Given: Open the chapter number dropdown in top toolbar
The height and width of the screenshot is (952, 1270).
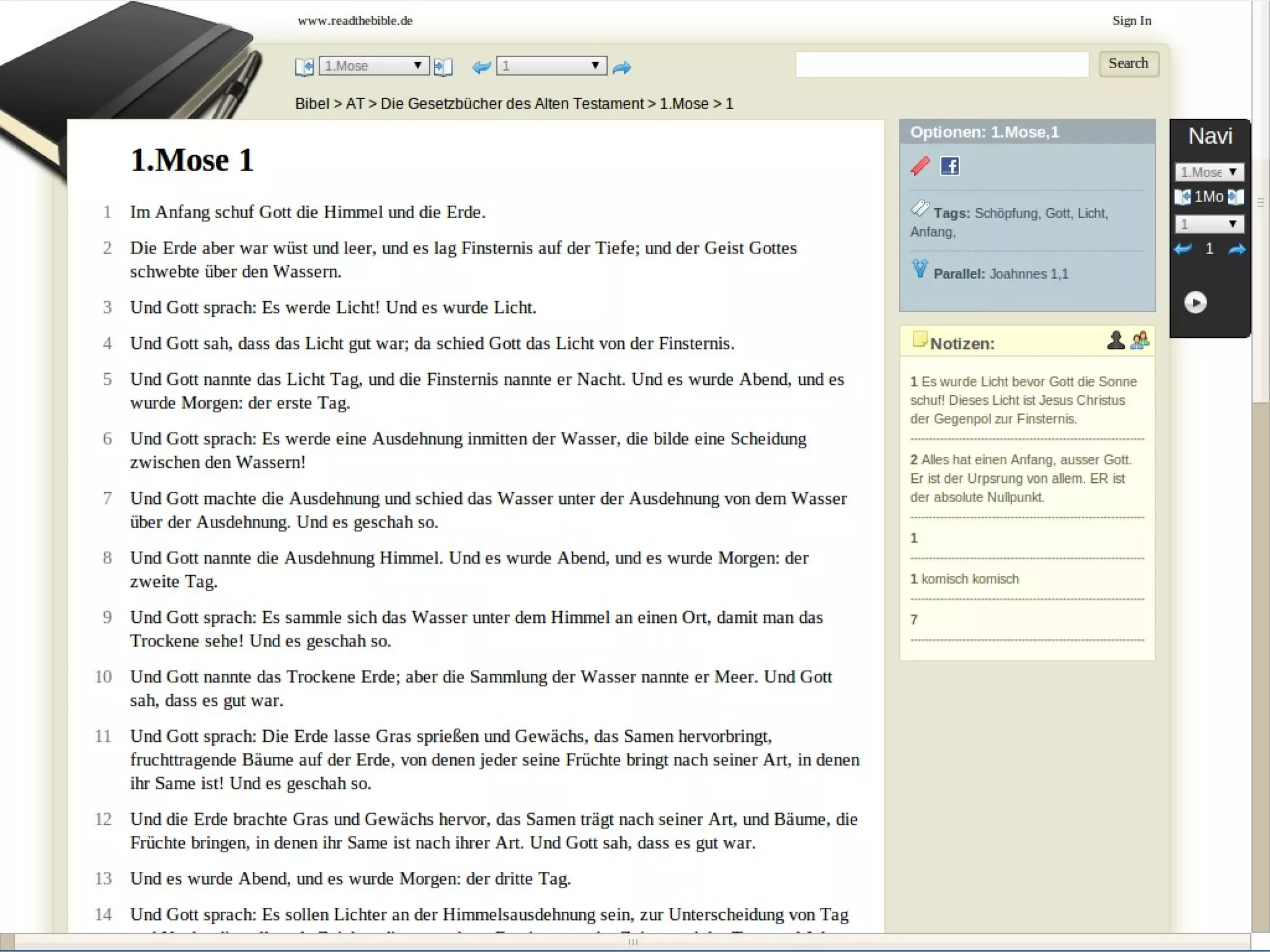Looking at the screenshot, I should [551, 66].
